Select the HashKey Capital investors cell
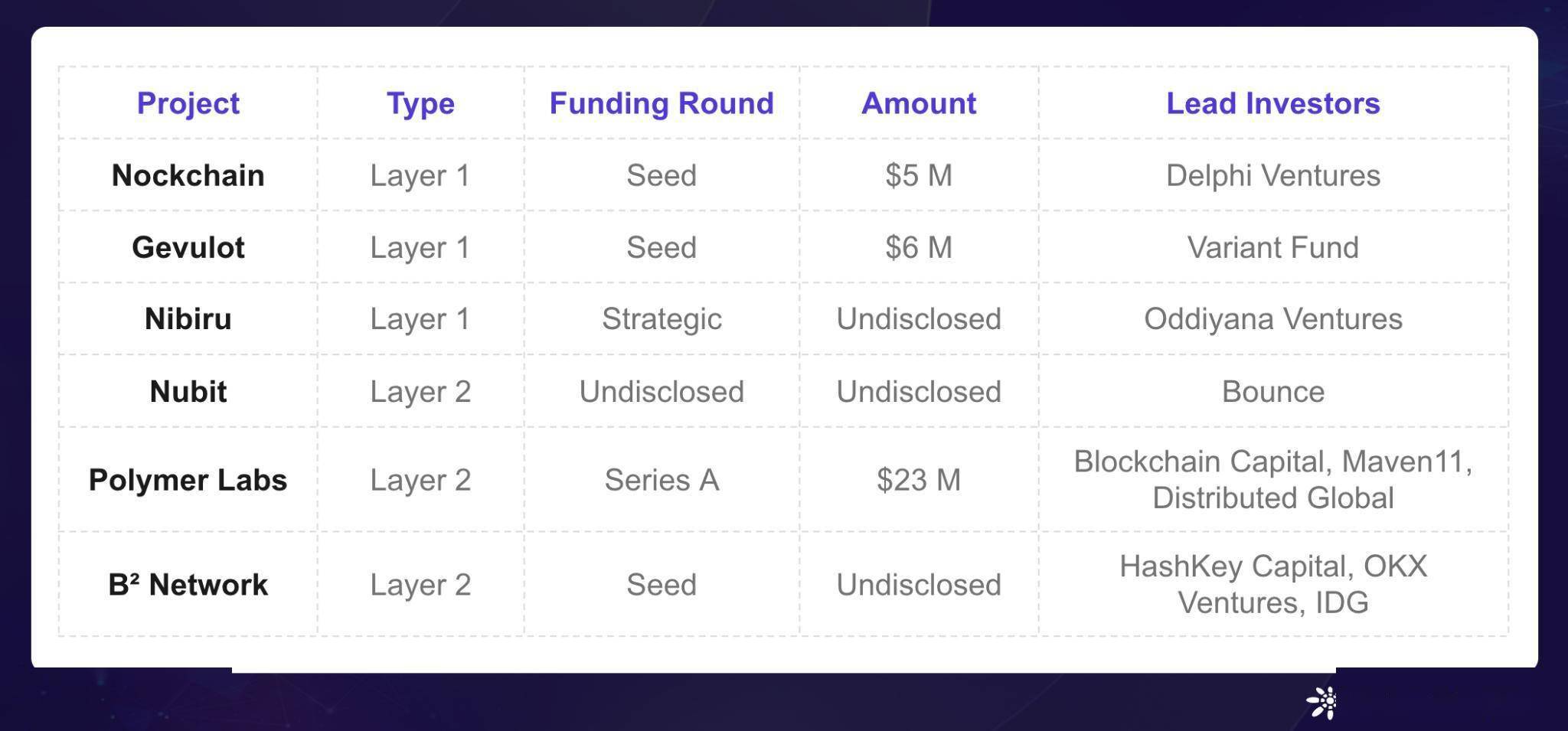This screenshot has width=1568, height=731. [x=1273, y=584]
